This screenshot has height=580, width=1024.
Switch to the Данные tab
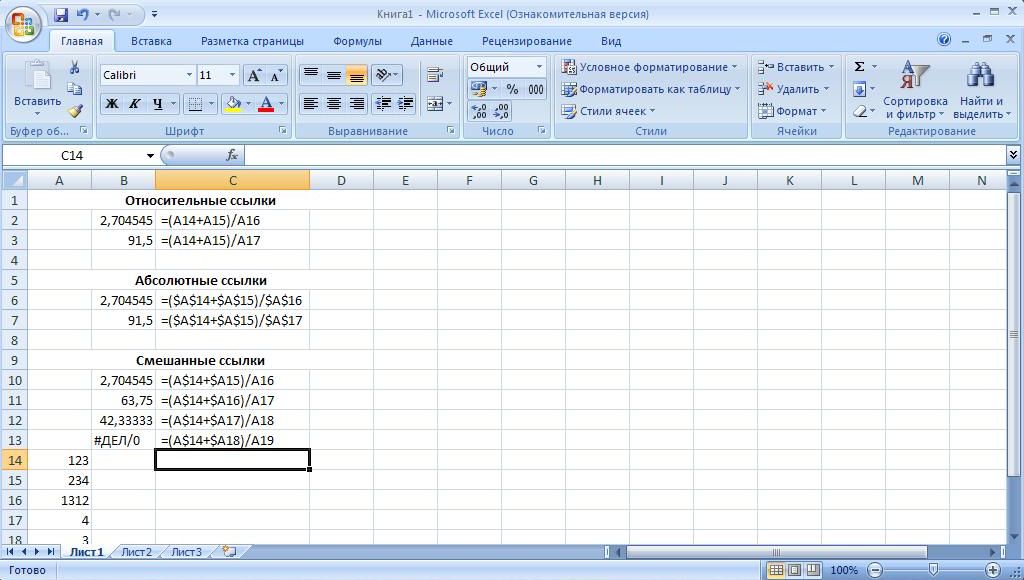point(432,41)
